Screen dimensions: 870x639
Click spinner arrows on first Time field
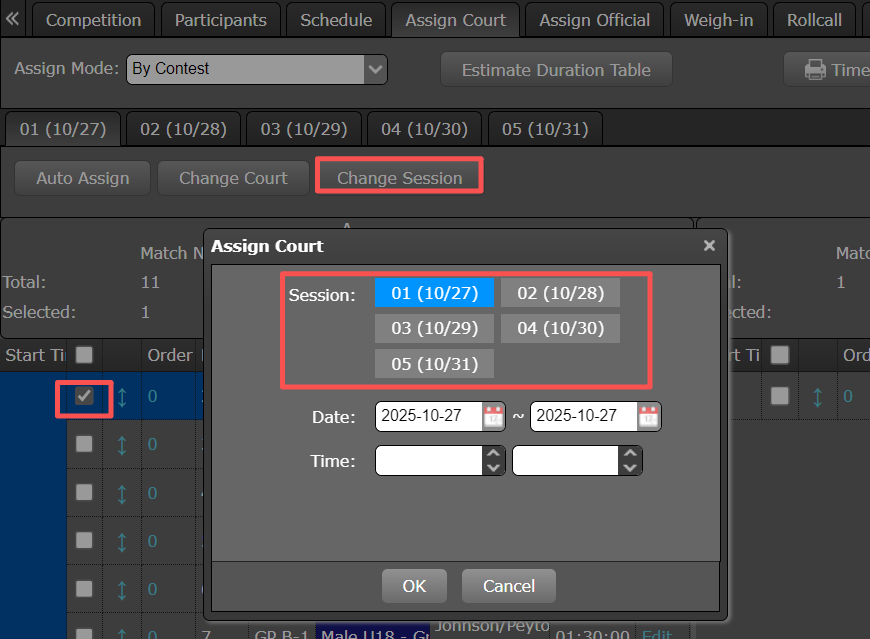coord(493,461)
